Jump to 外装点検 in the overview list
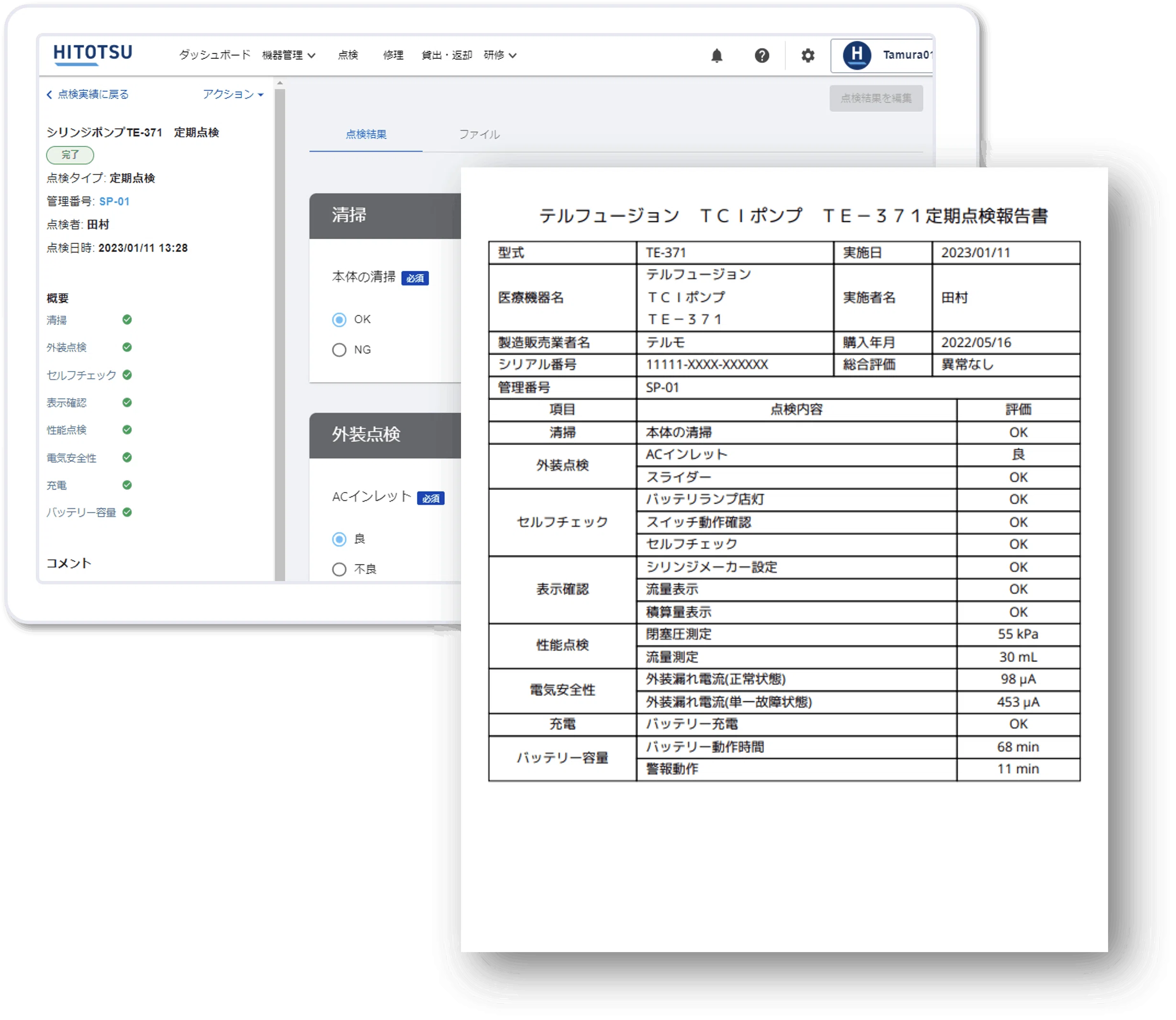The image size is (1176, 1020). 66,347
